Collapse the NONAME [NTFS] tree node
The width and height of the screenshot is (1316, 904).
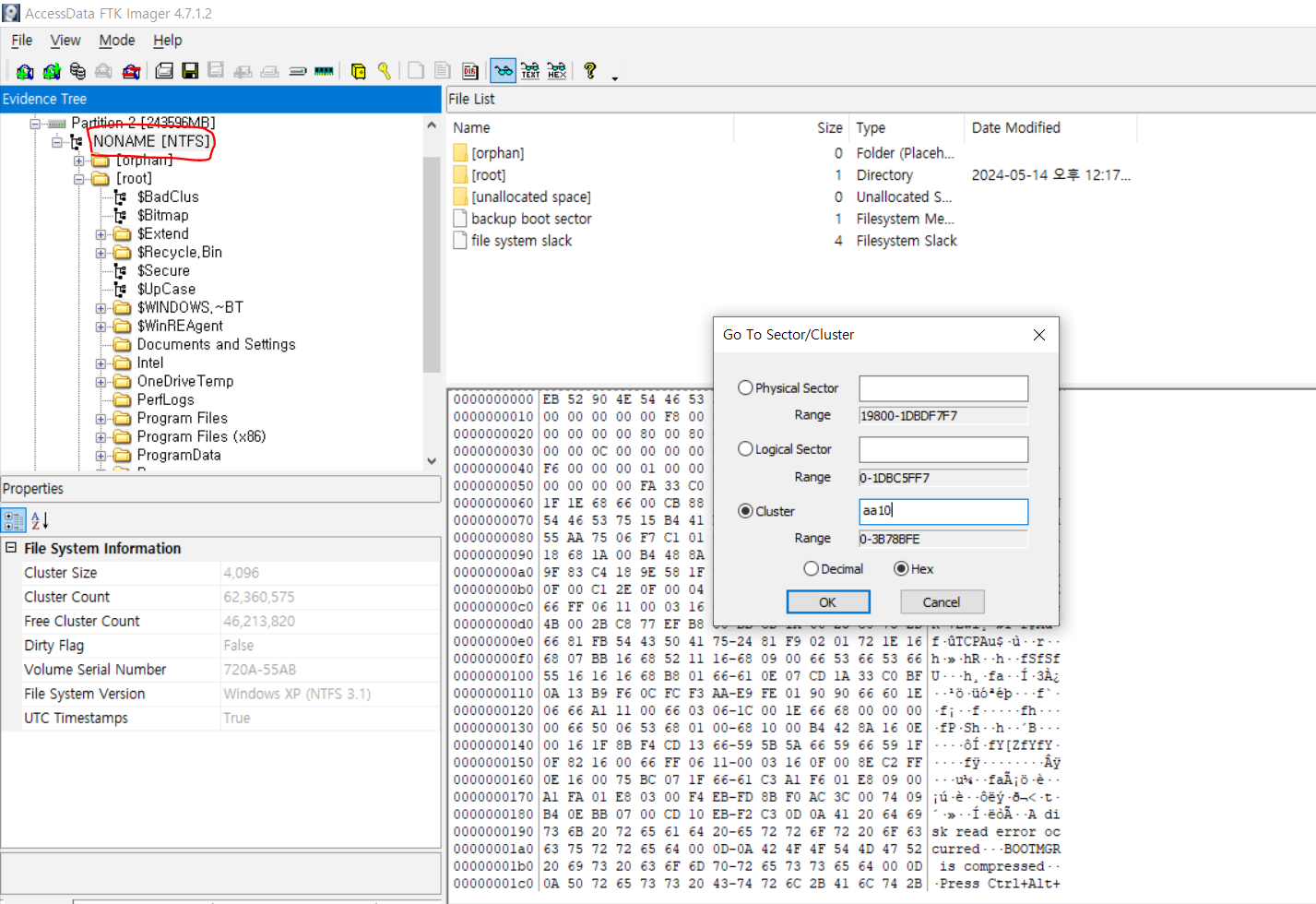point(56,142)
